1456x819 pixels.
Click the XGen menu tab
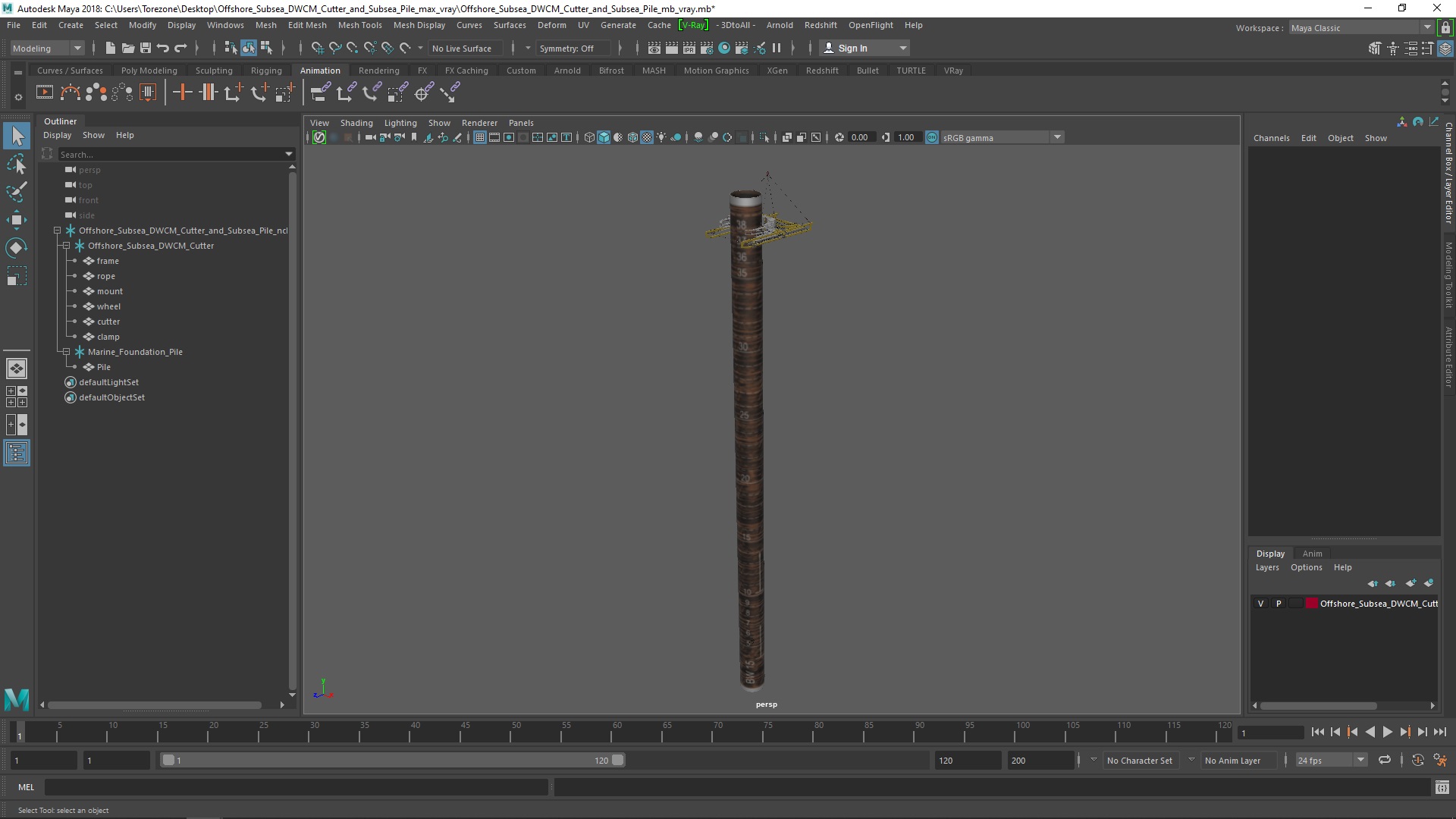point(777,70)
